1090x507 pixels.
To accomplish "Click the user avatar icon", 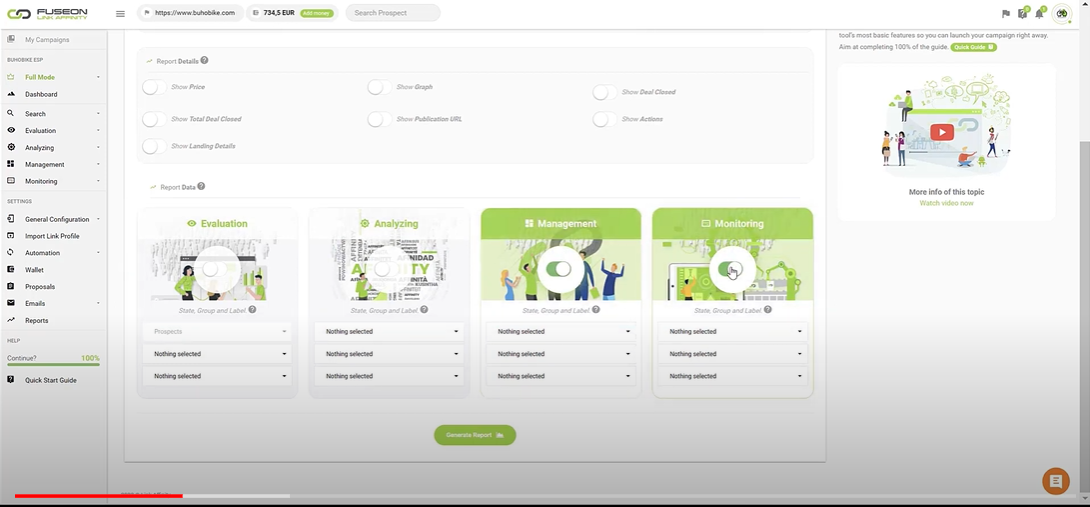I will coord(1062,13).
